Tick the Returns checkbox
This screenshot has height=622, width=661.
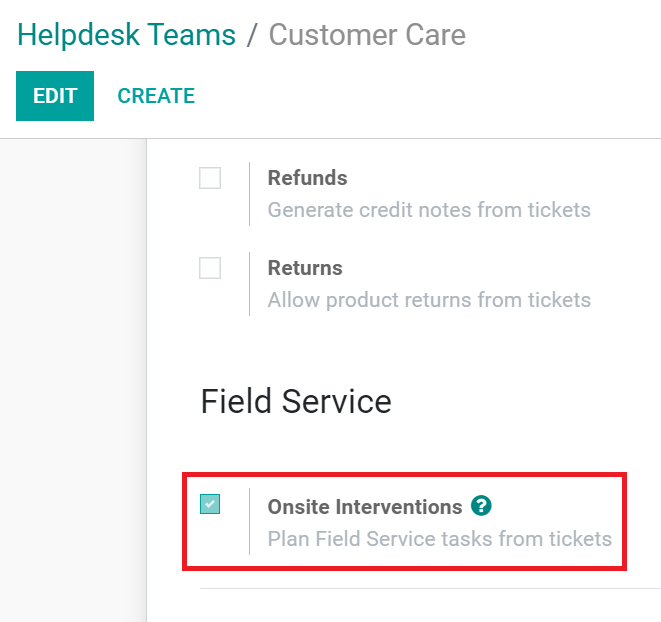click(210, 269)
